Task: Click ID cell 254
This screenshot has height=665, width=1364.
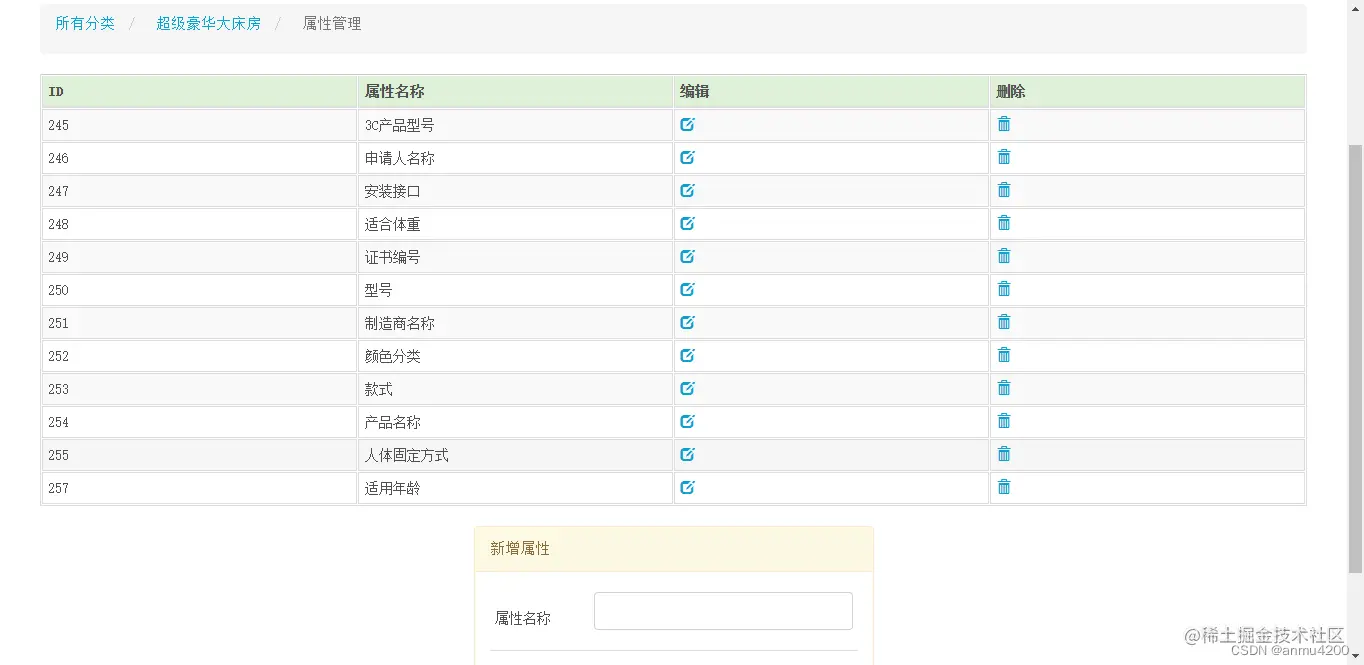Action: [x=200, y=422]
